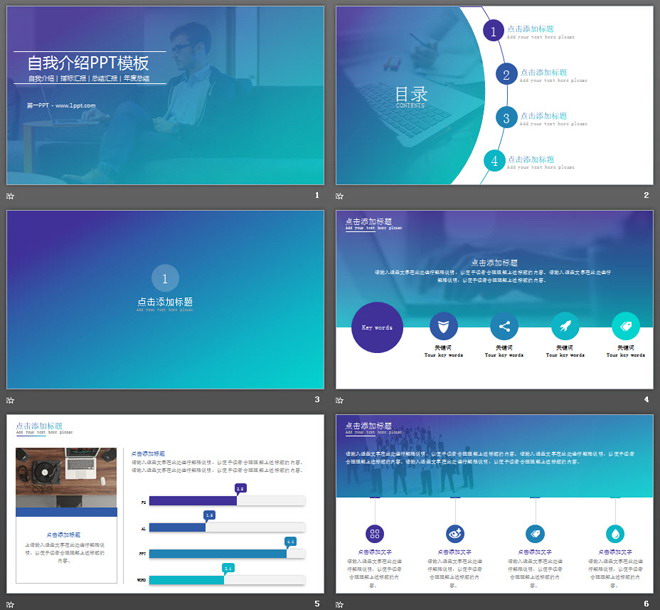The image size is (660, 610).
Task: Click slide number 2 label
Action: (x=646, y=195)
